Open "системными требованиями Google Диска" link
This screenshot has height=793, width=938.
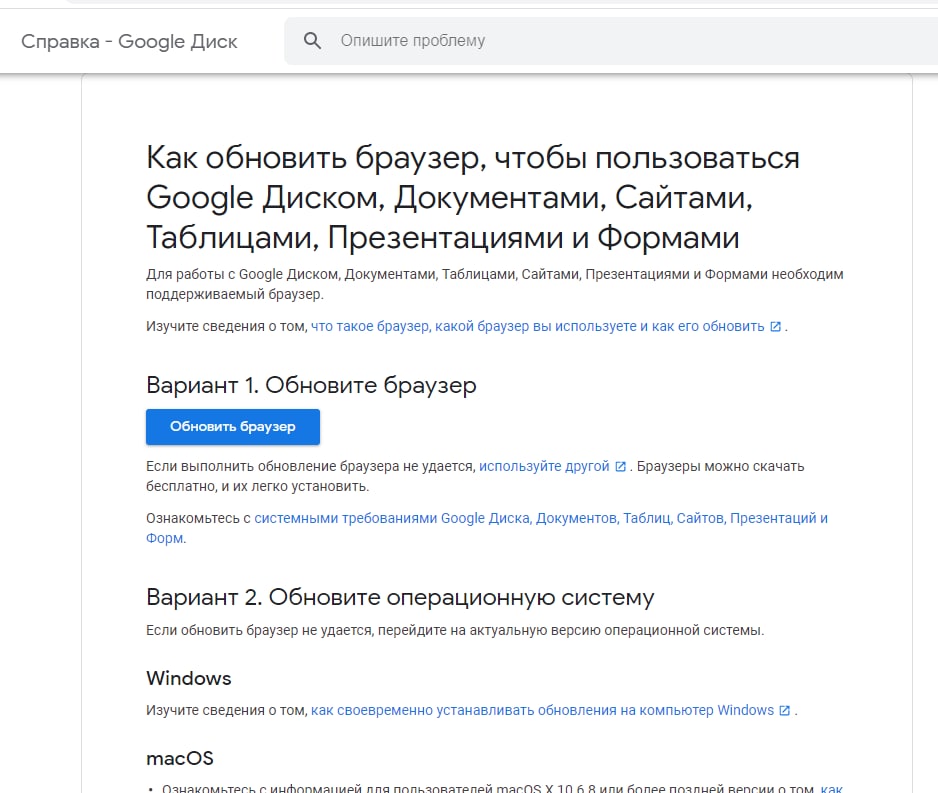487,527
